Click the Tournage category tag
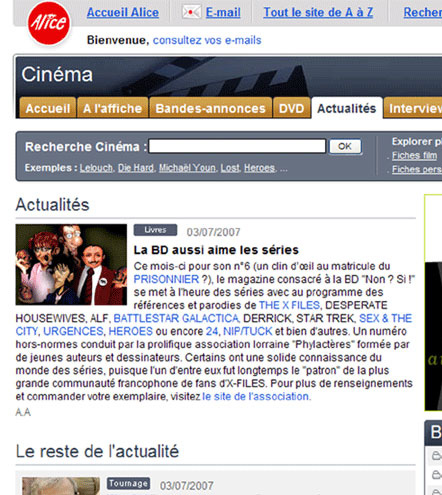This screenshot has width=442, height=495. (128, 483)
